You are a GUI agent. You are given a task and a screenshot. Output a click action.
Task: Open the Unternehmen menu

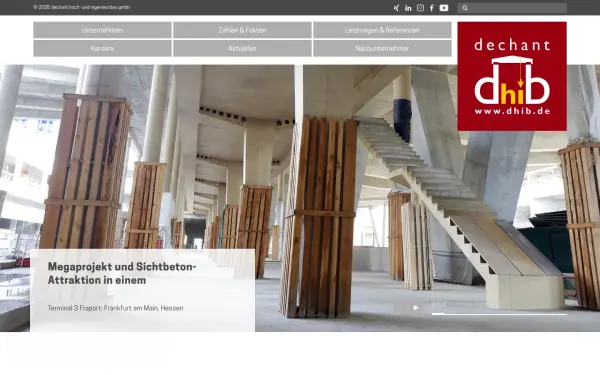point(102,30)
